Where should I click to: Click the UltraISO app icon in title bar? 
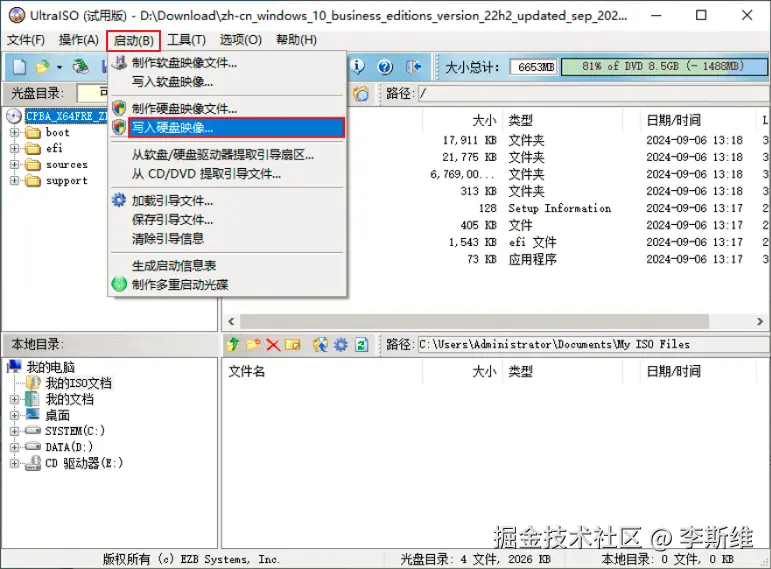[x=16, y=15]
